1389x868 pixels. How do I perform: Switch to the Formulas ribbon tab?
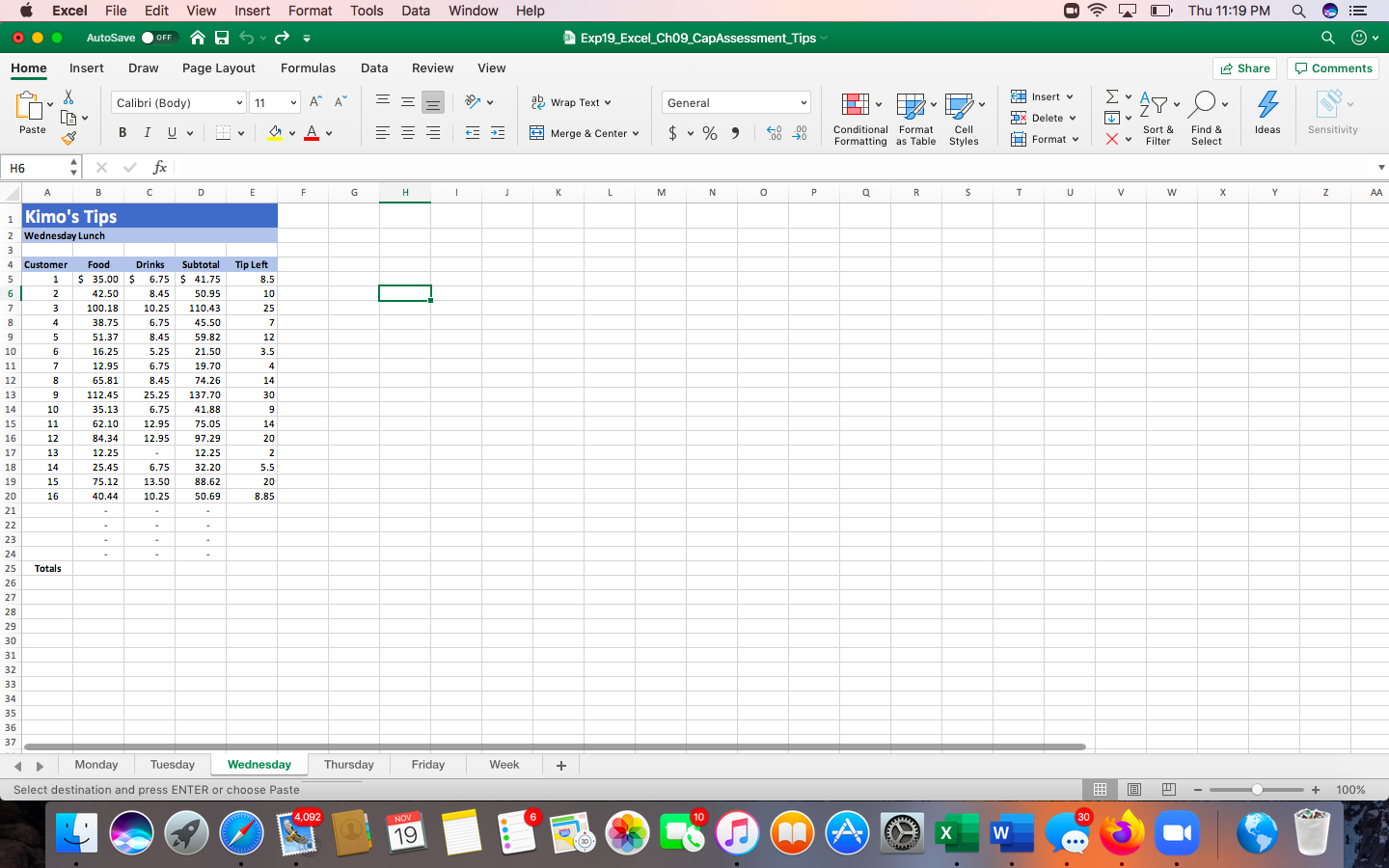(308, 68)
